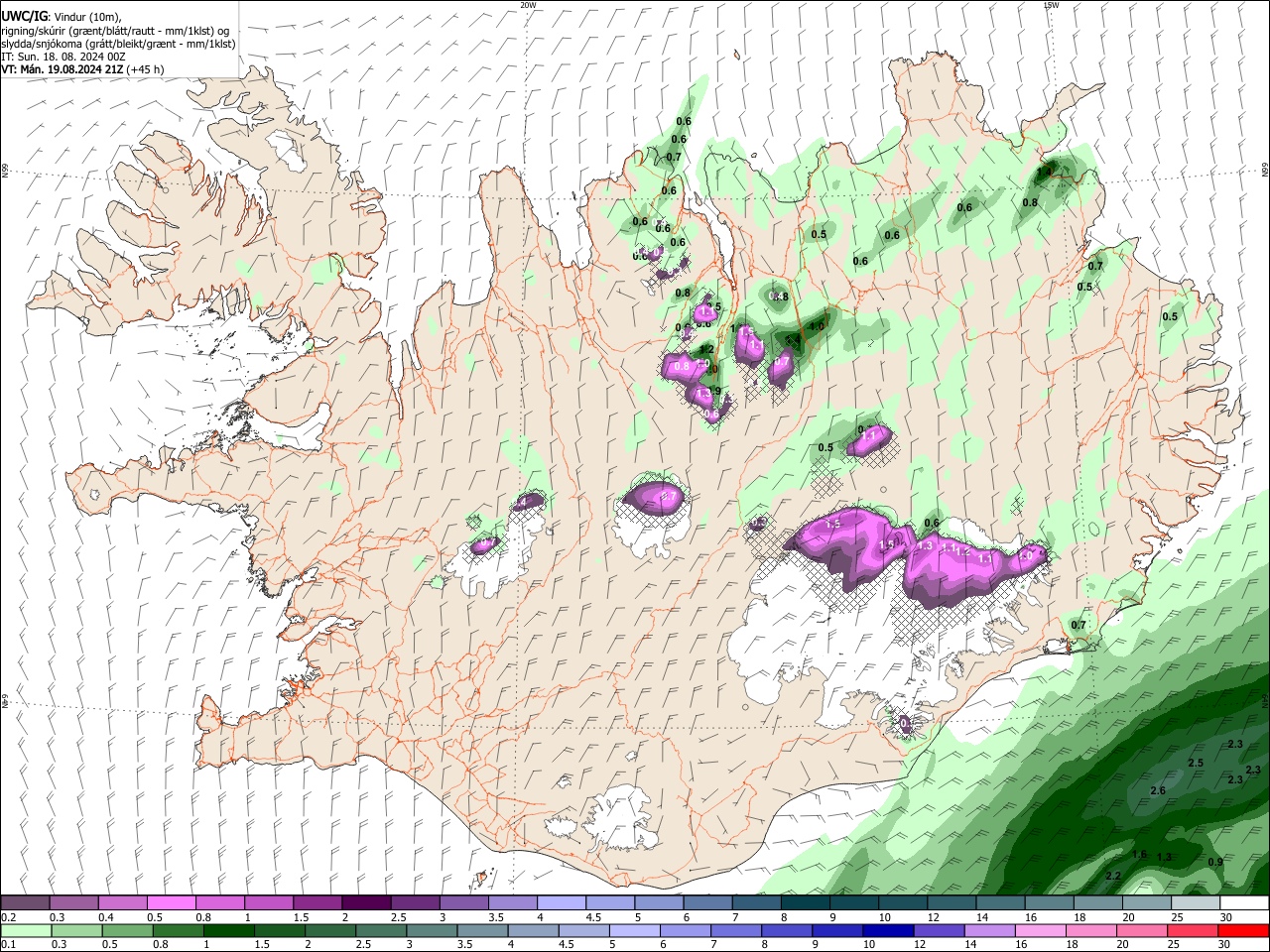Pick the light pink swatch at 16 in lower legend
Image resolution: width=1270 pixels, height=952 pixels.
1040,930
